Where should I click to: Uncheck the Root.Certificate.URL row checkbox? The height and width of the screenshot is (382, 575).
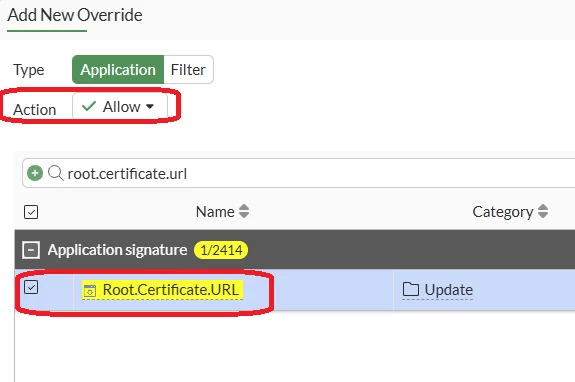point(31,287)
